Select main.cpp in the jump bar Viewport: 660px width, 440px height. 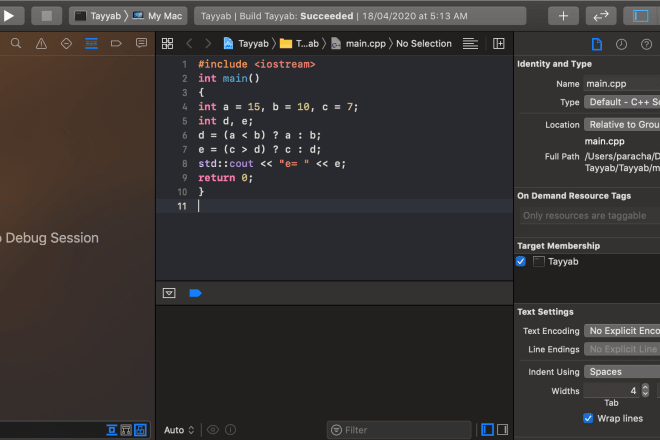[x=358, y=43]
